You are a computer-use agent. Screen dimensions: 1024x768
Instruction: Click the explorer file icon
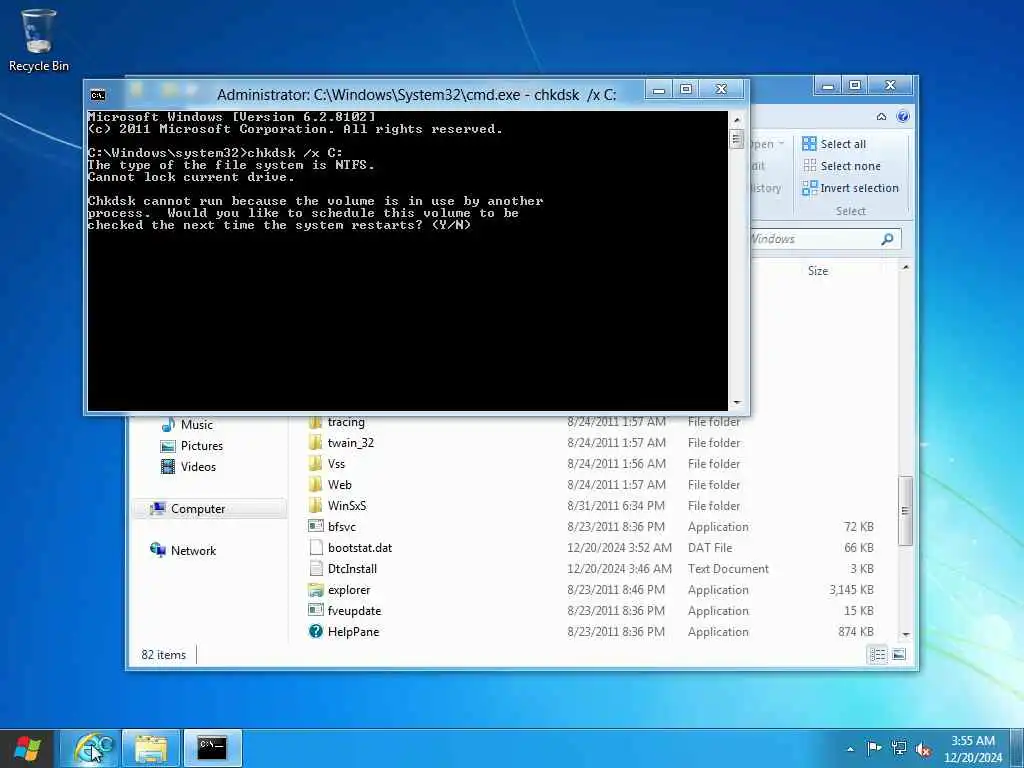tap(315, 590)
